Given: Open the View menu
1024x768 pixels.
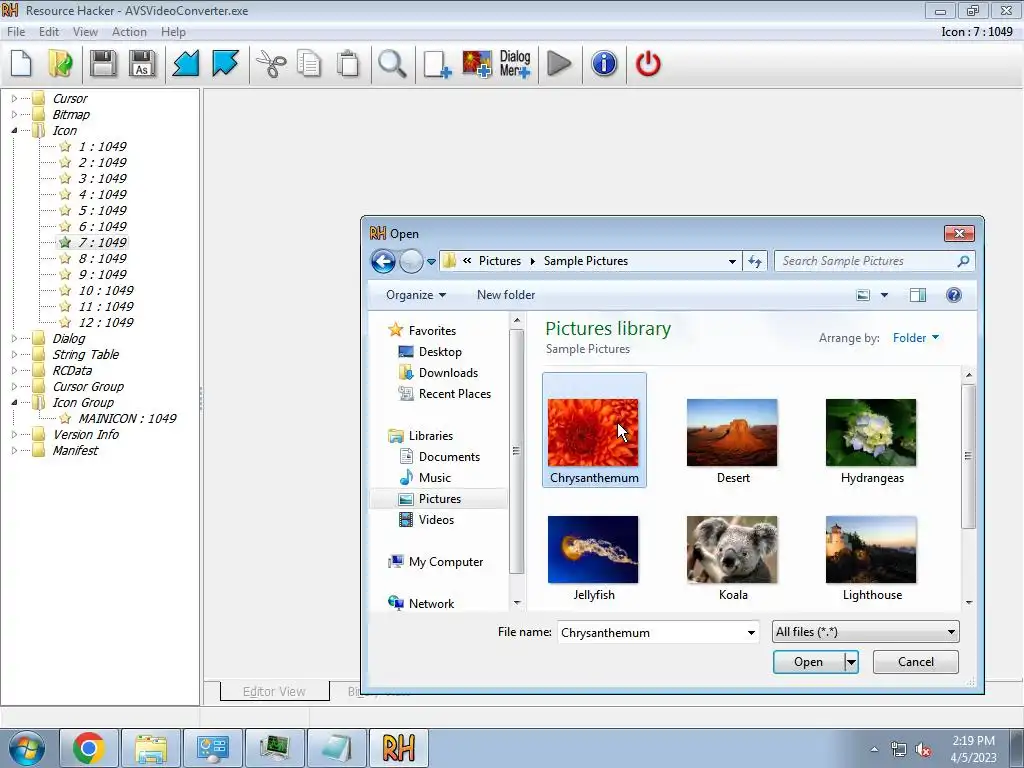Looking at the screenshot, I should (85, 32).
